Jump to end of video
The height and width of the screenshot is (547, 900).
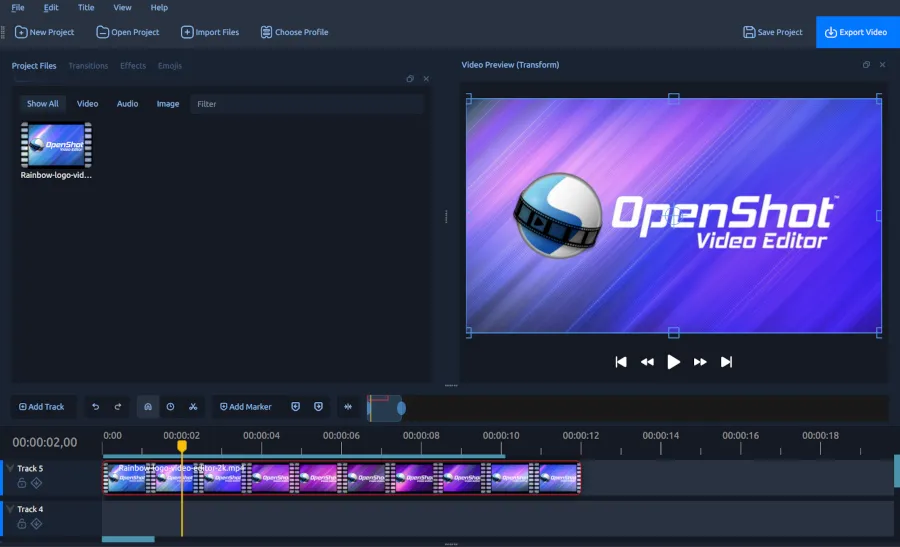click(727, 362)
